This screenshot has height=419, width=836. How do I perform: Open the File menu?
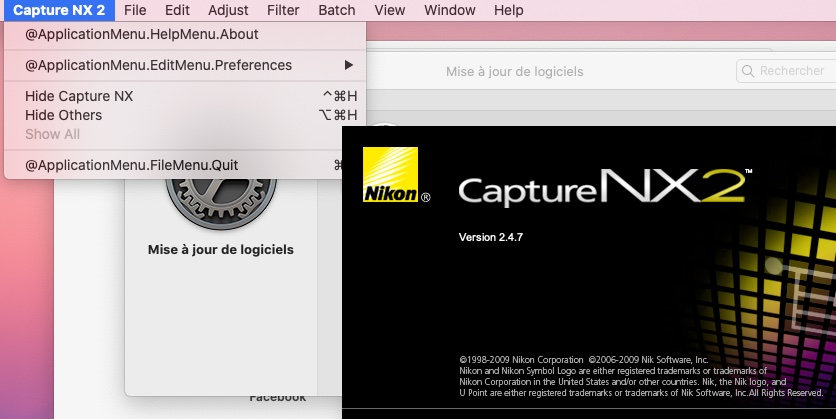point(135,10)
